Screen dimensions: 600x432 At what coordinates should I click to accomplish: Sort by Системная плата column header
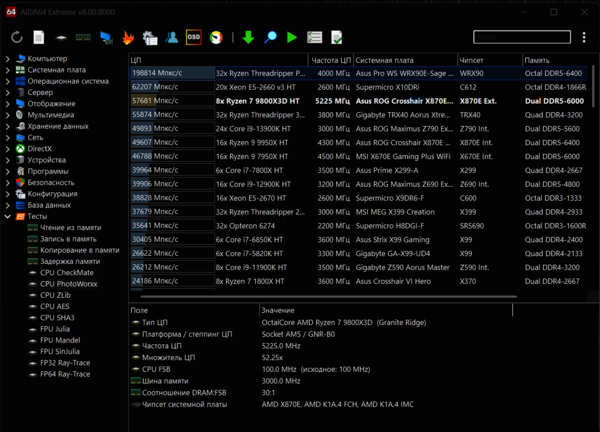(405, 60)
